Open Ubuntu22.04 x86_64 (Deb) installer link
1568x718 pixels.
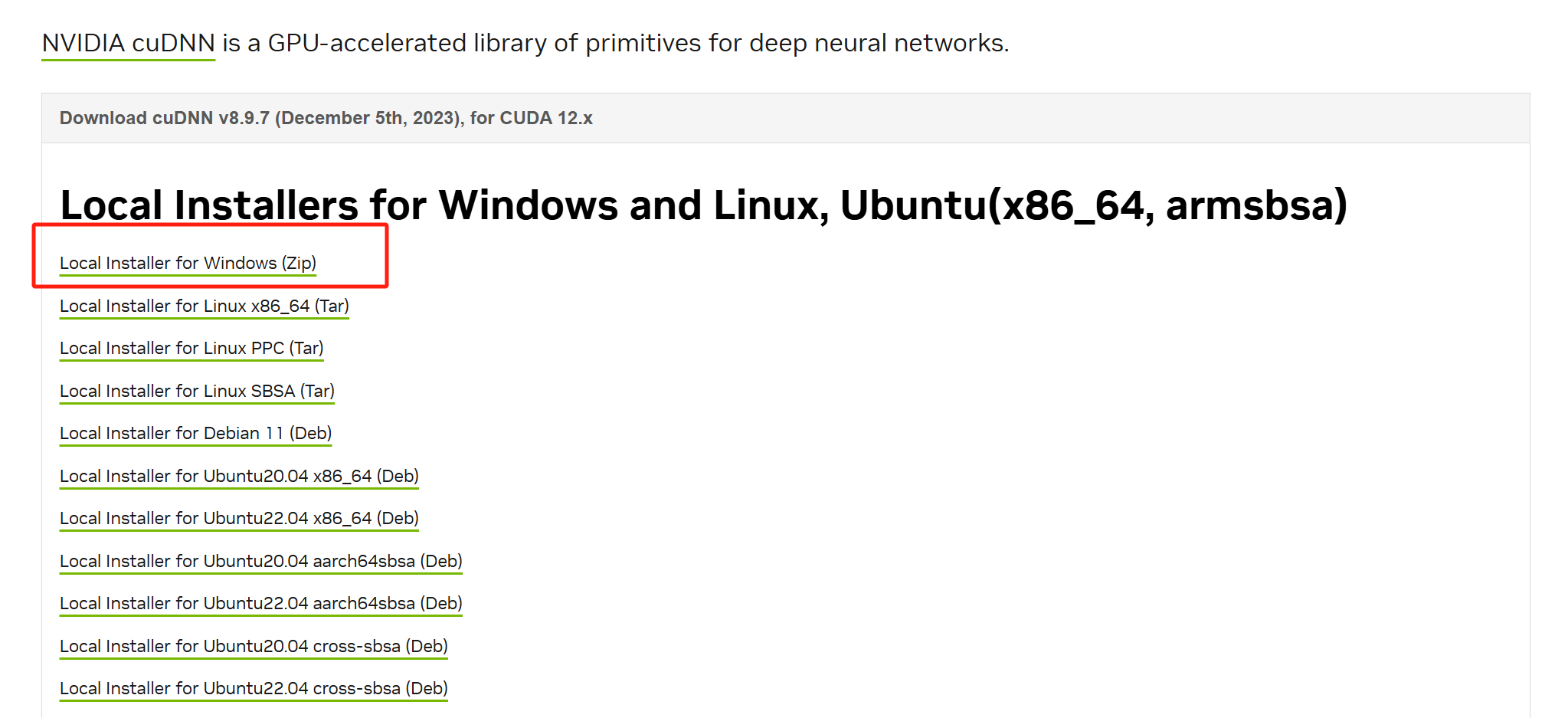click(x=239, y=519)
